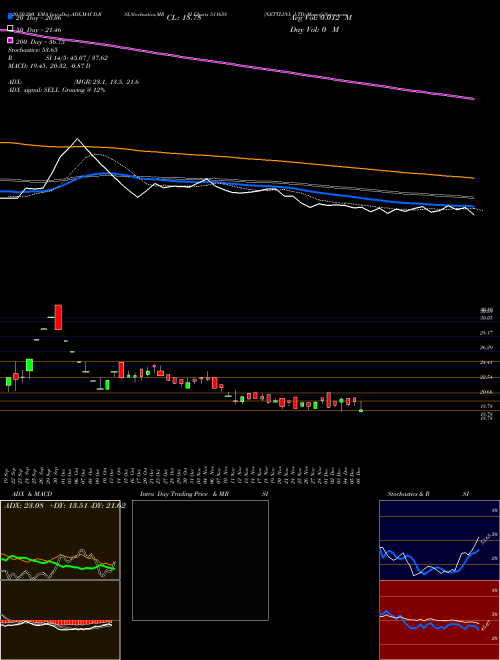Click the rotated 45.07 value label on the RSI chart
This screenshot has height=660, width=500.
click(487, 625)
